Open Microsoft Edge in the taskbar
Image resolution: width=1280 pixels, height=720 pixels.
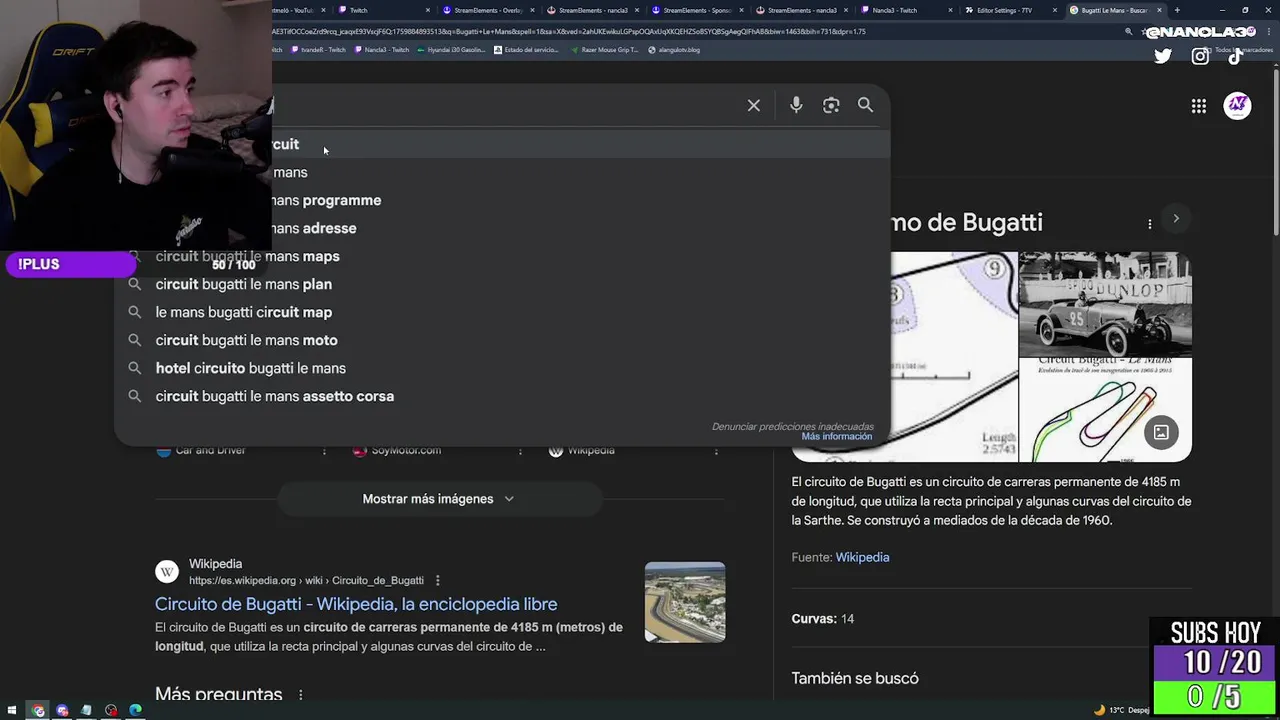[x=135, y=710]
